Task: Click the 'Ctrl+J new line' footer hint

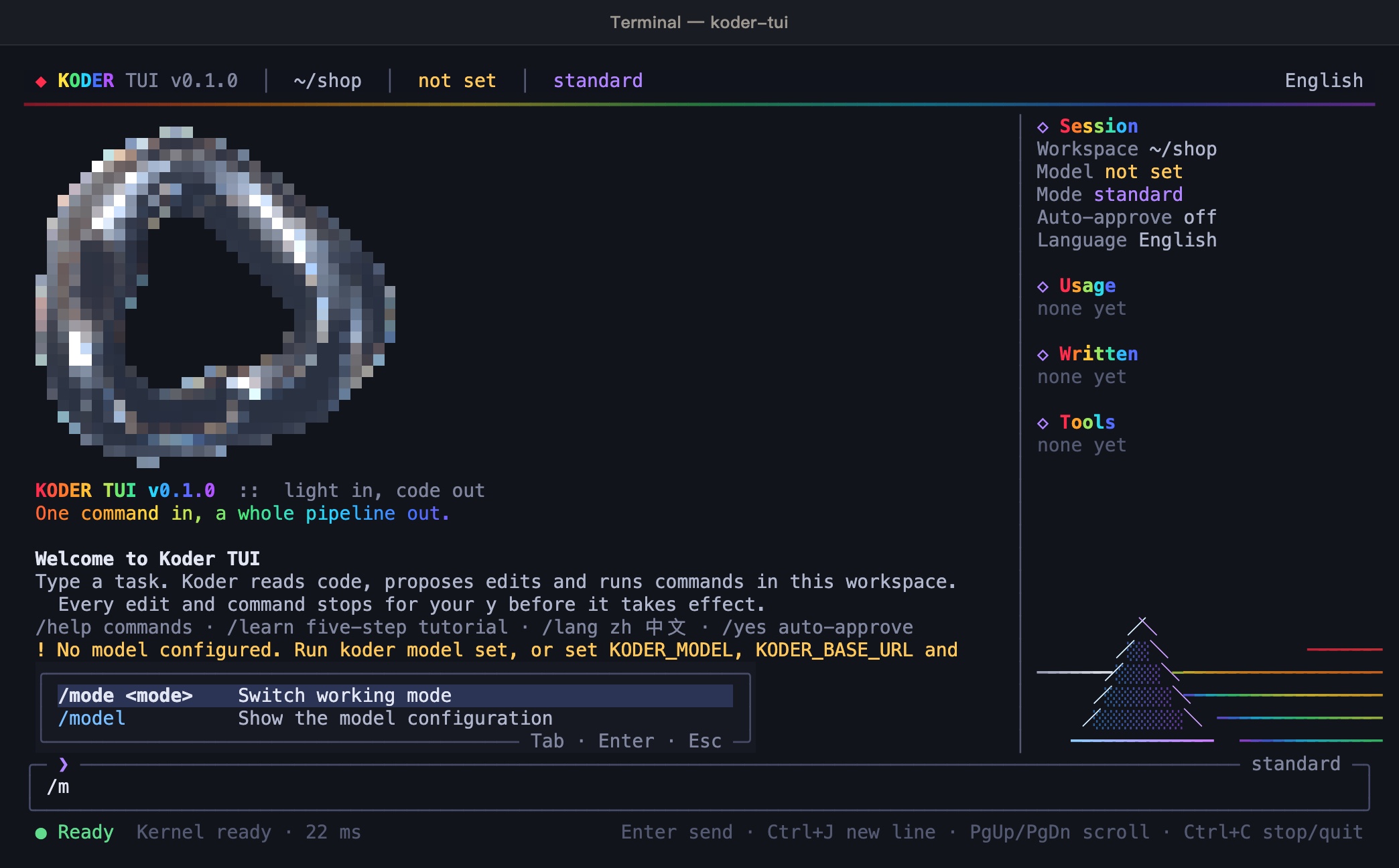Action: [x=851, y=832]
